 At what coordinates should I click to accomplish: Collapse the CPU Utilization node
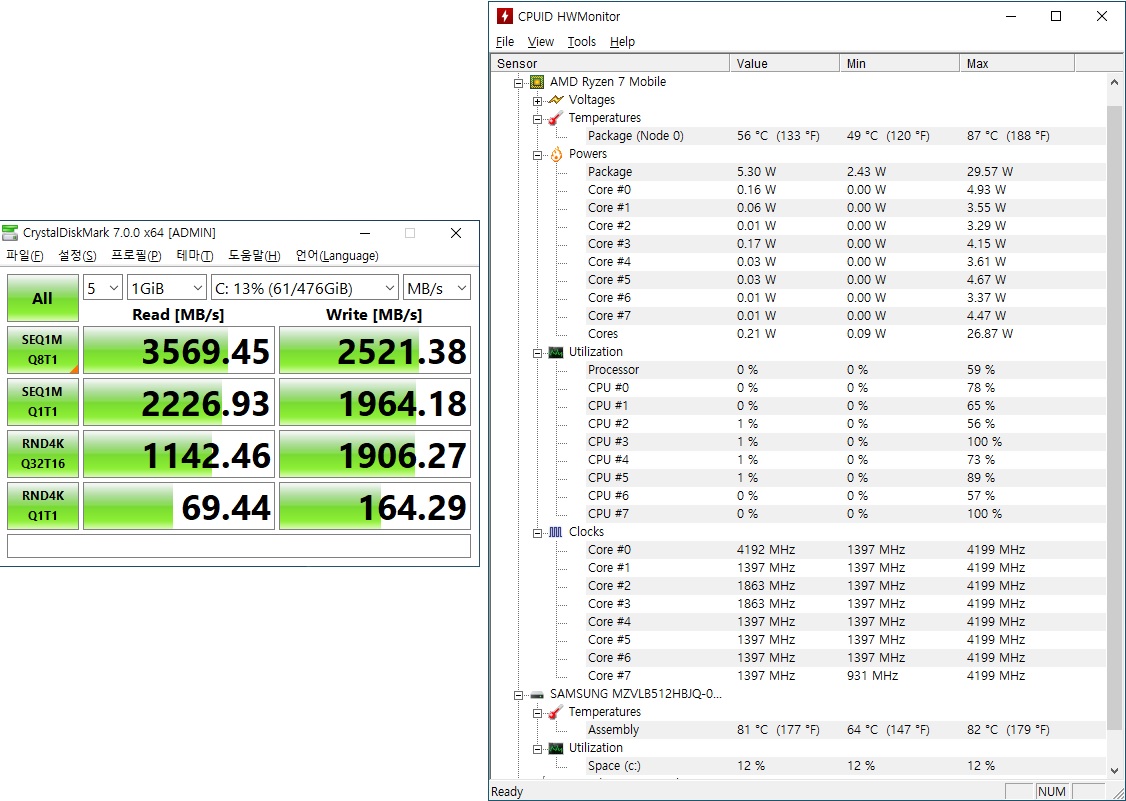[537, 353]
